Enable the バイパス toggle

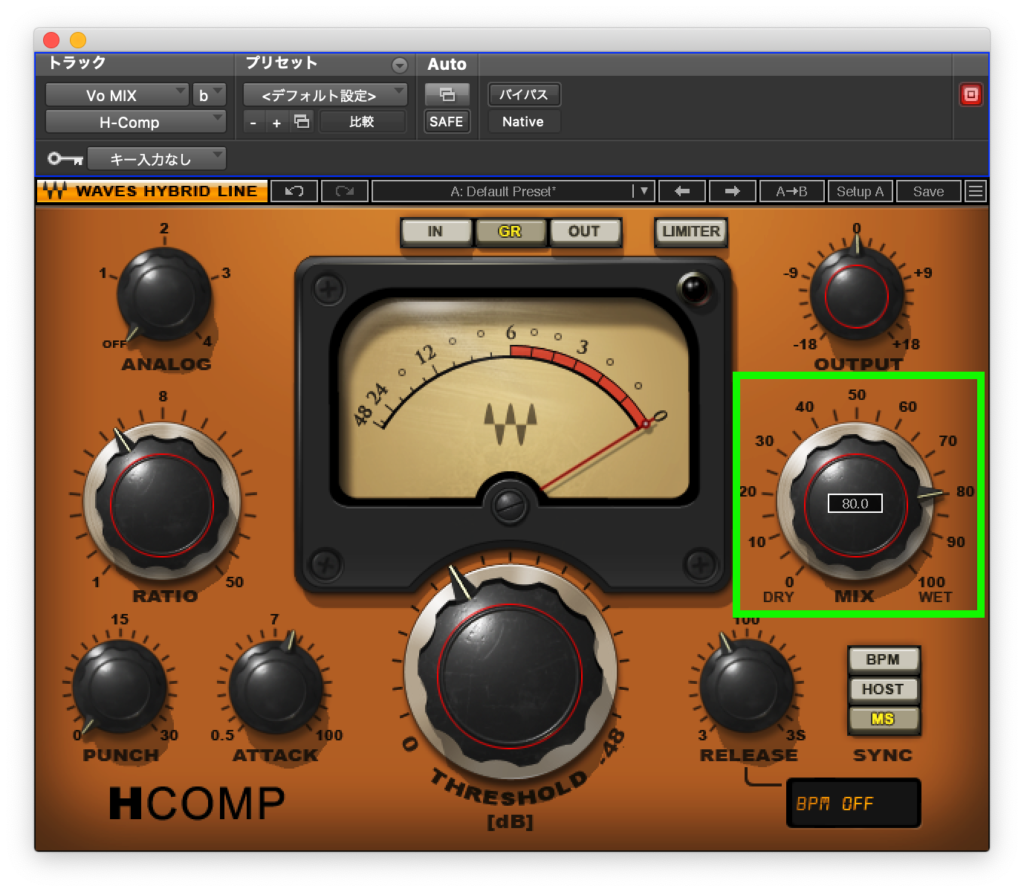(523, 95)
